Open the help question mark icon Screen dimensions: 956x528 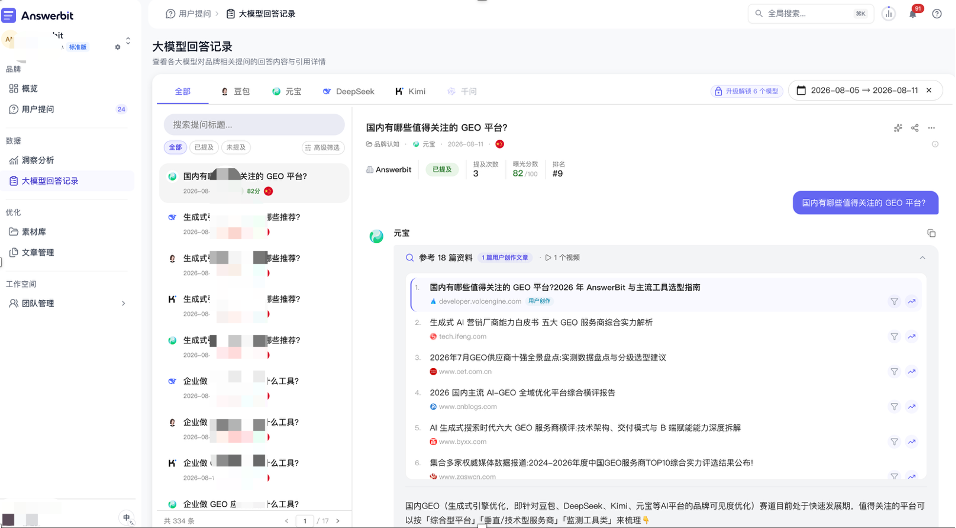pyautogui.click(x=936, y=13)
